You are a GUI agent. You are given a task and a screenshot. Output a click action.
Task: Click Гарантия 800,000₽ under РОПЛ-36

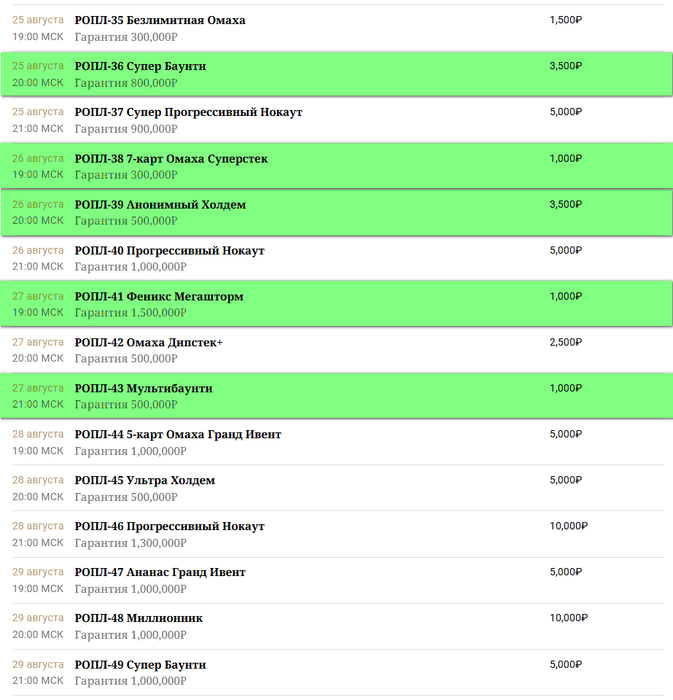click(126, 83)
